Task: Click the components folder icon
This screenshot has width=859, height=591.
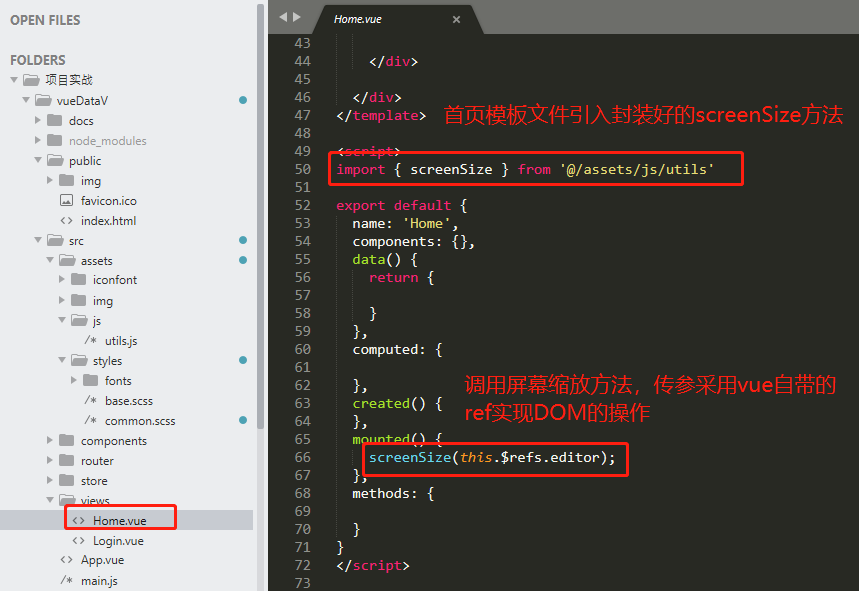Action: point(66,440)
